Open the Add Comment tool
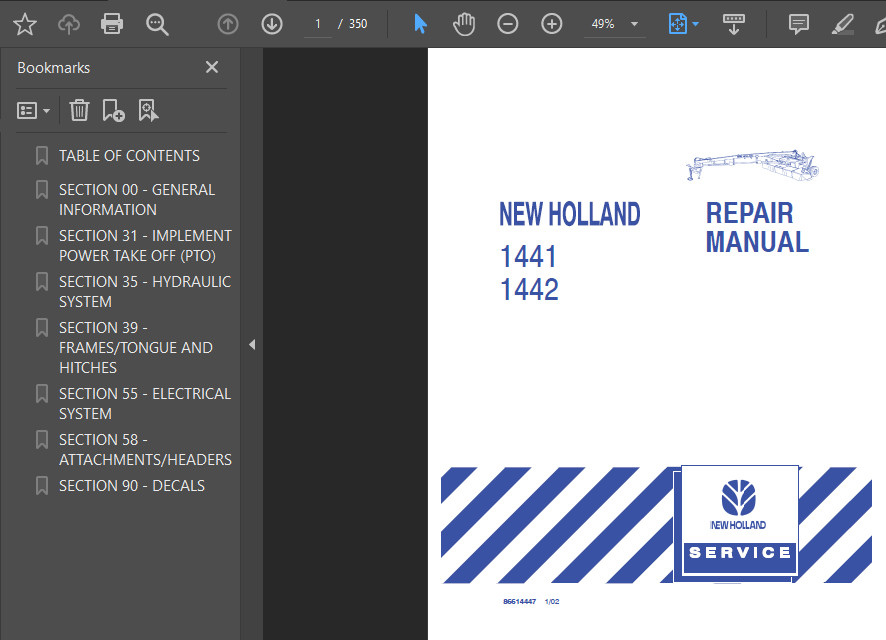The height and width of the screenshot is (640, 886). coord(798,23)
